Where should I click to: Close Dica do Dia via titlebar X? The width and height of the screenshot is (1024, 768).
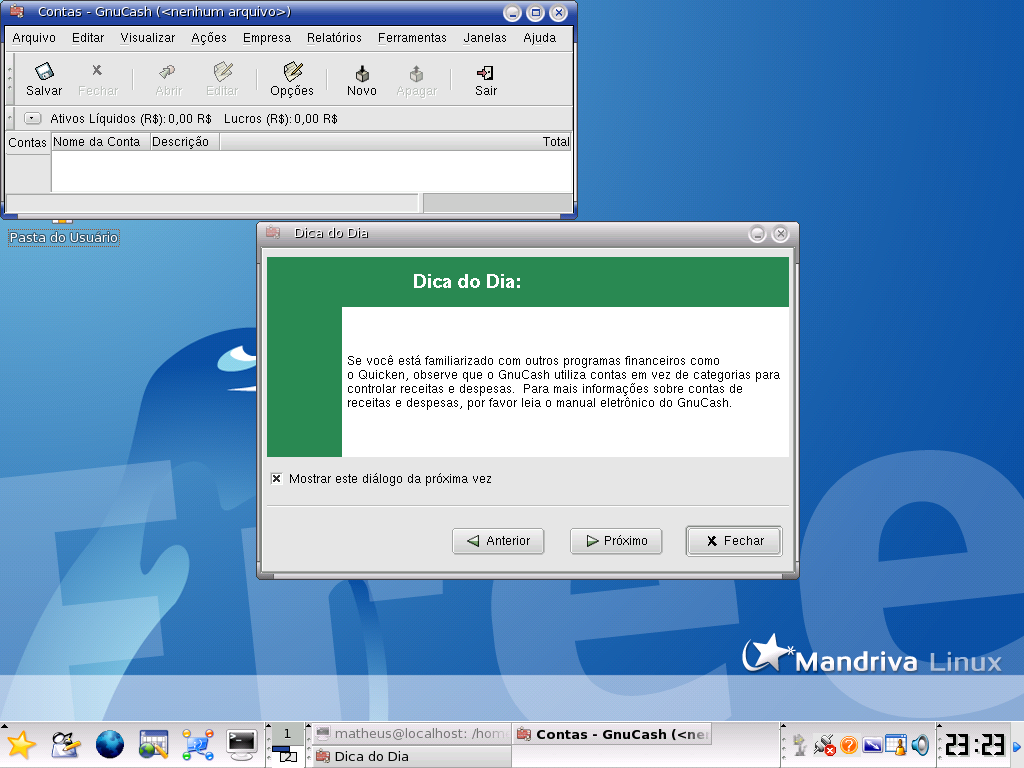pyautogui.click(x=780, y=234)
